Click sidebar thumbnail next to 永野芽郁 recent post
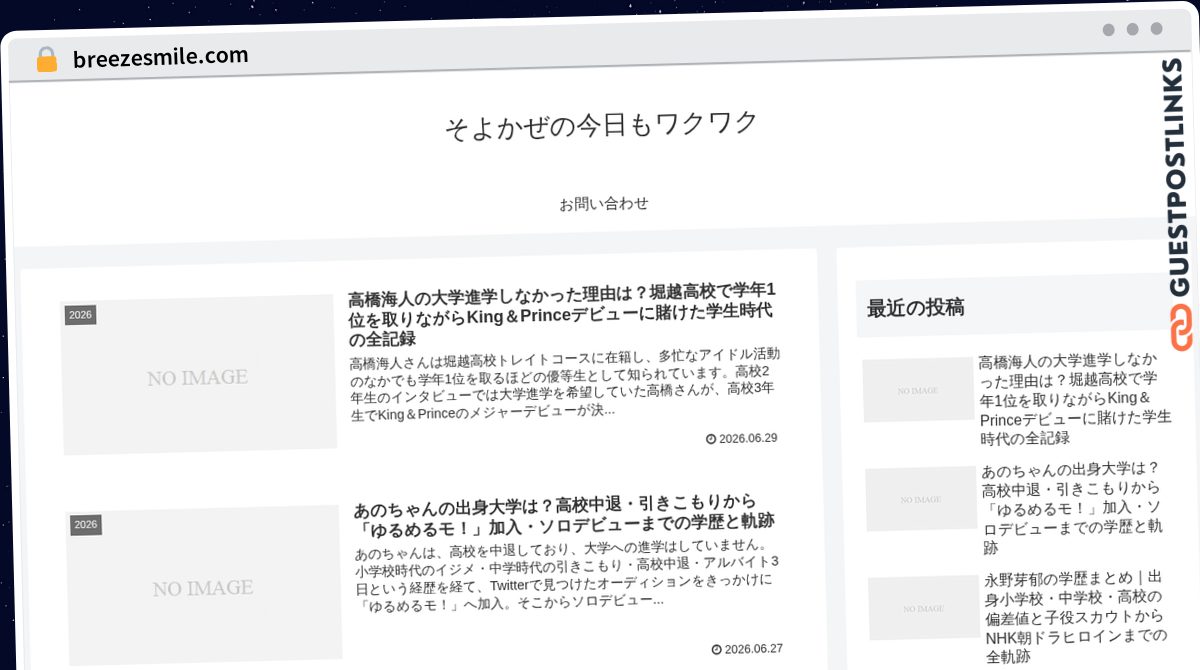Screen dimensions: 1200x670 (924, 608)
